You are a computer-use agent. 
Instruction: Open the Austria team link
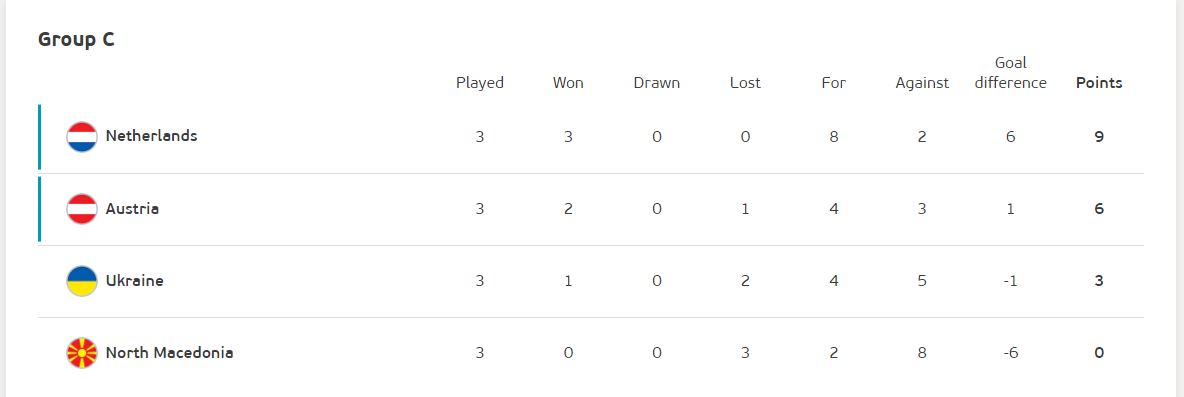[x=132, y=208]
